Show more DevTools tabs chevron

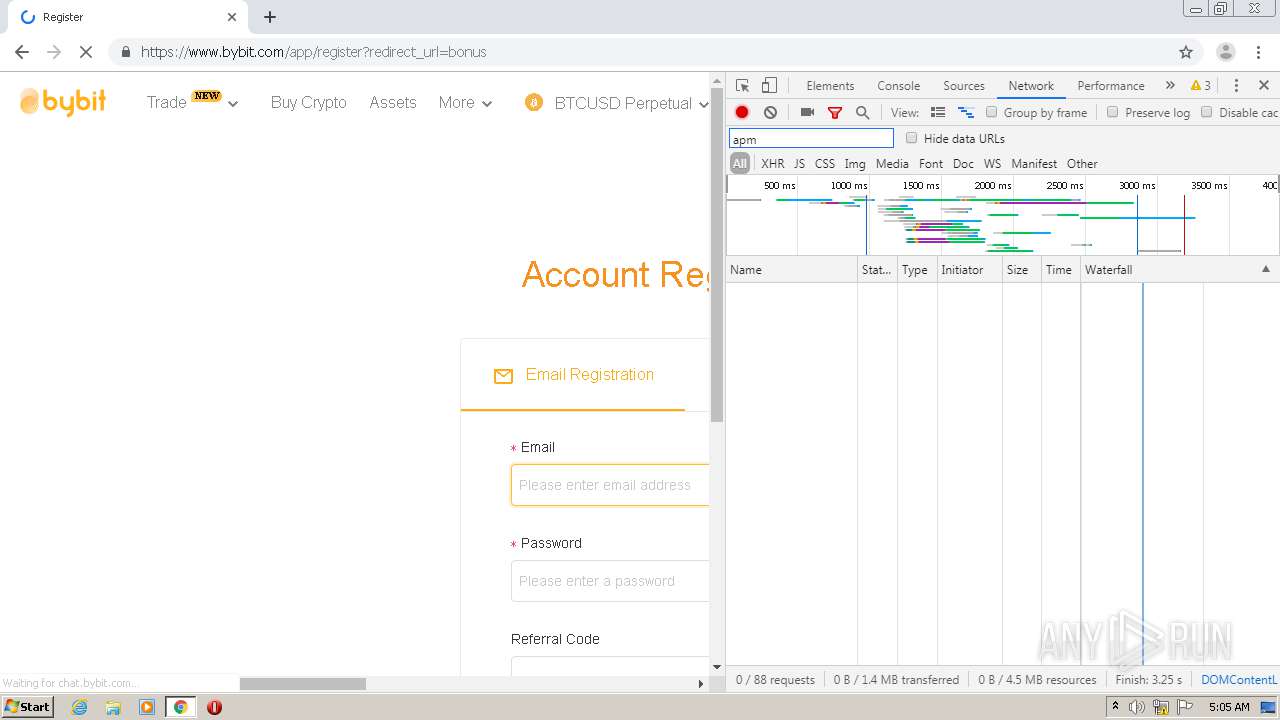point(1170,86)
